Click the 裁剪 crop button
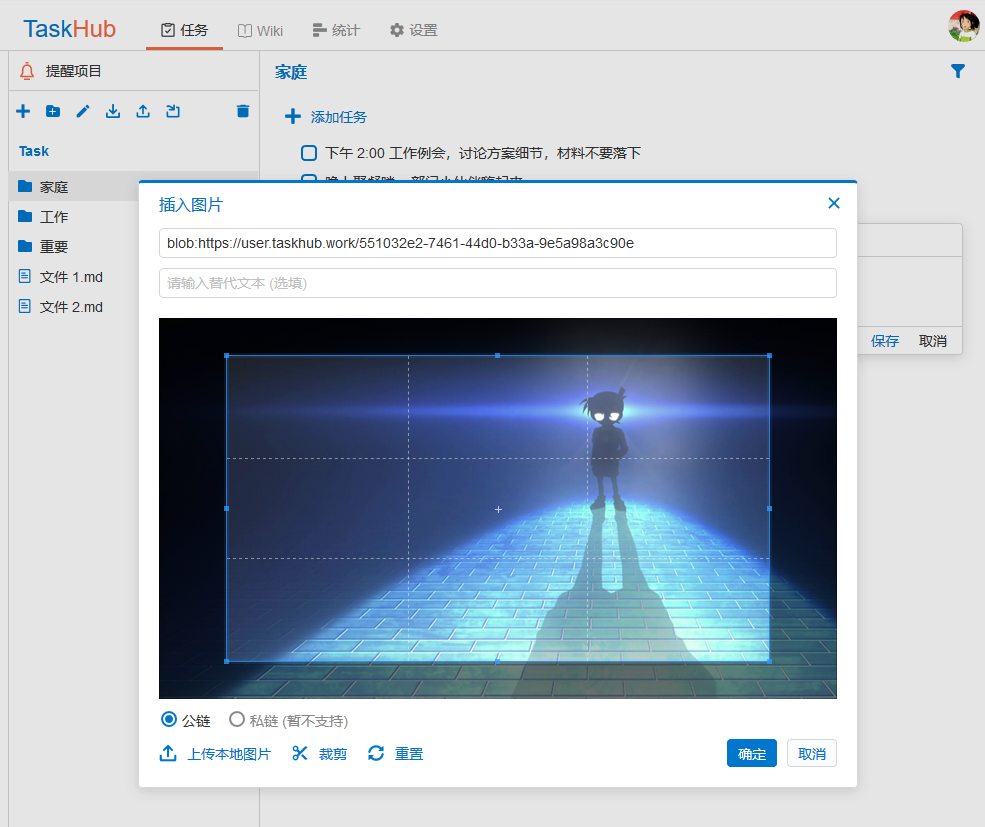Screen dimensions: 985x827 click(x=320, y=753)
